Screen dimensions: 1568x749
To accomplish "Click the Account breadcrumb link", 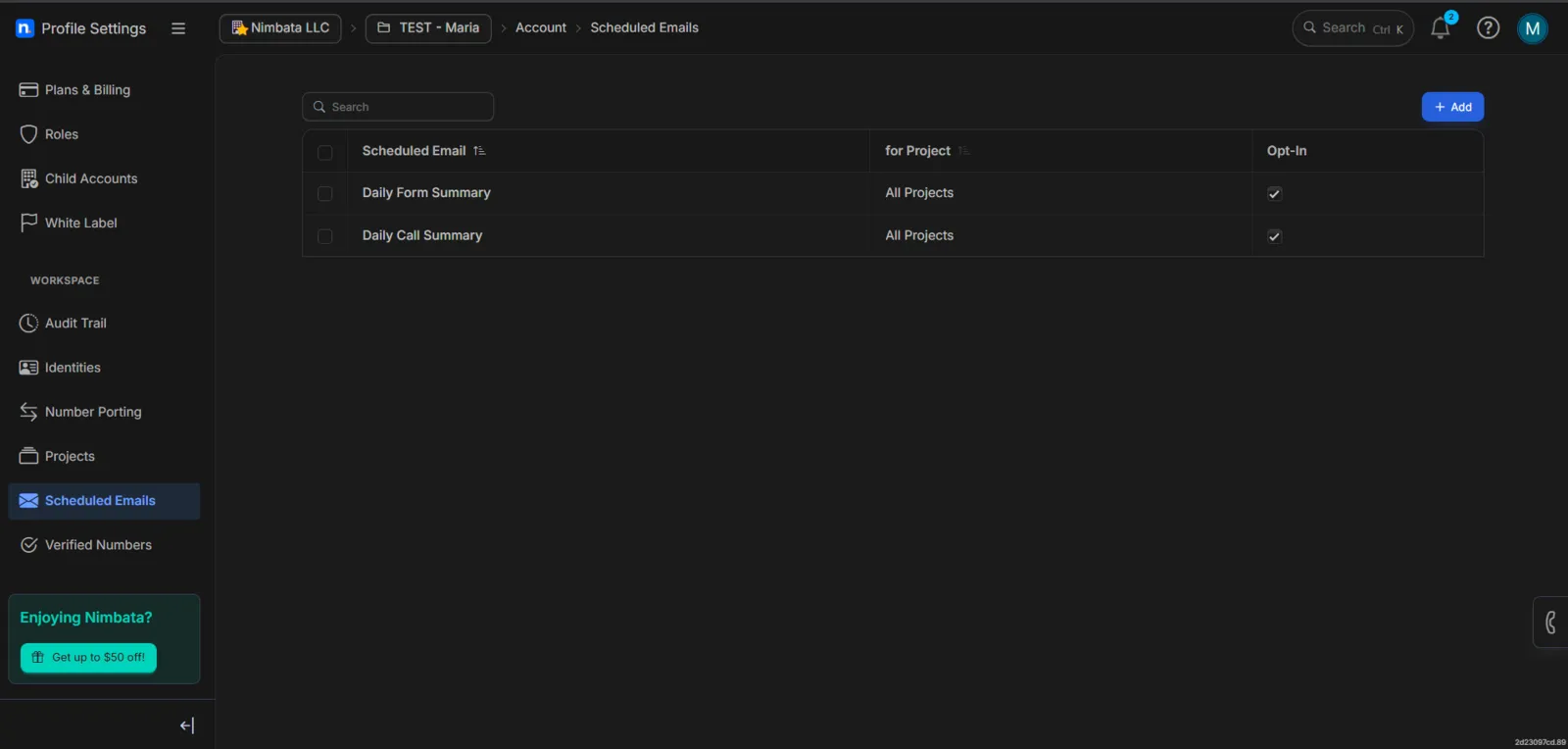I will (x=541, y=27).
